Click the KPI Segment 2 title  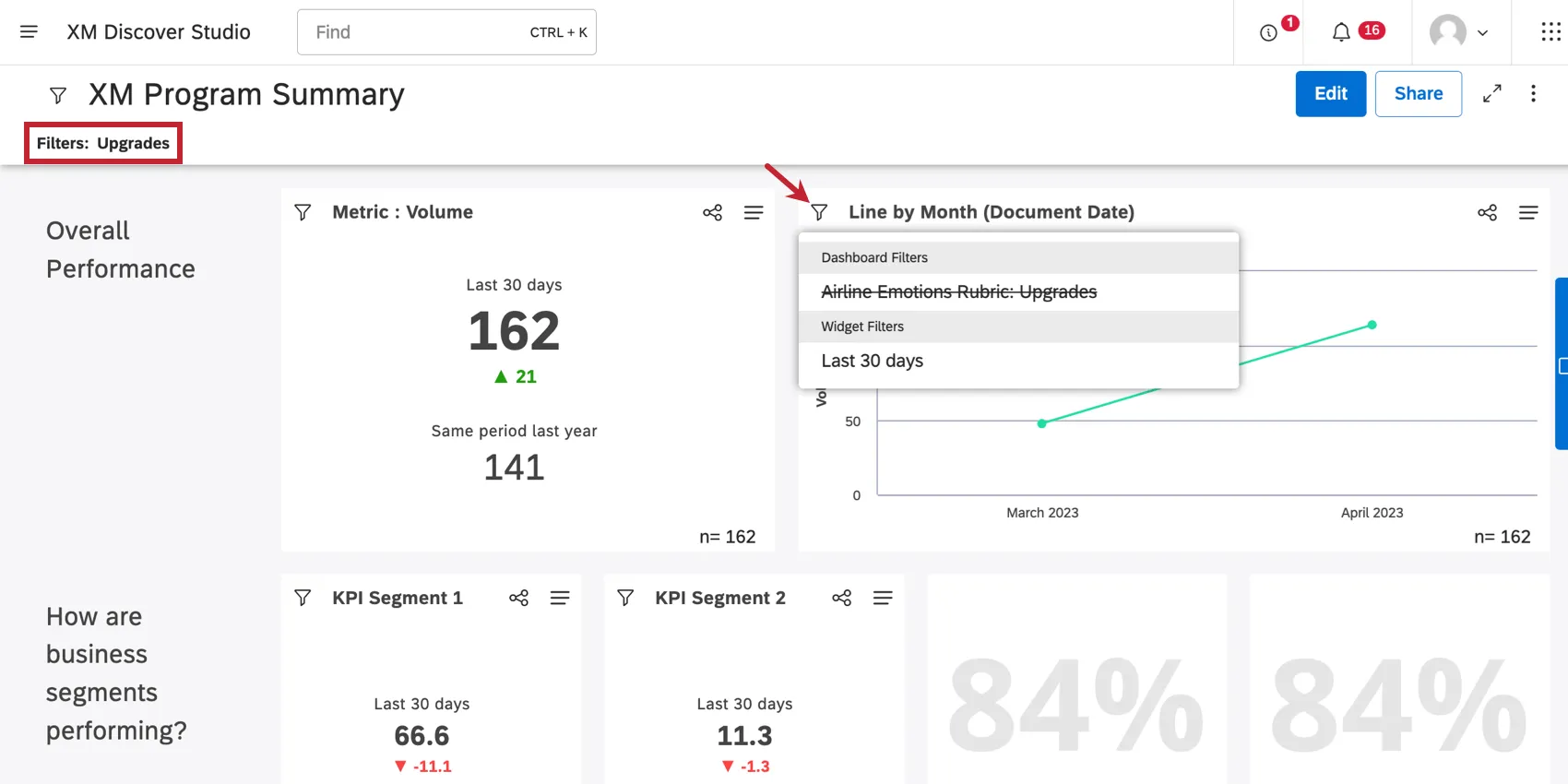(720, 598)
